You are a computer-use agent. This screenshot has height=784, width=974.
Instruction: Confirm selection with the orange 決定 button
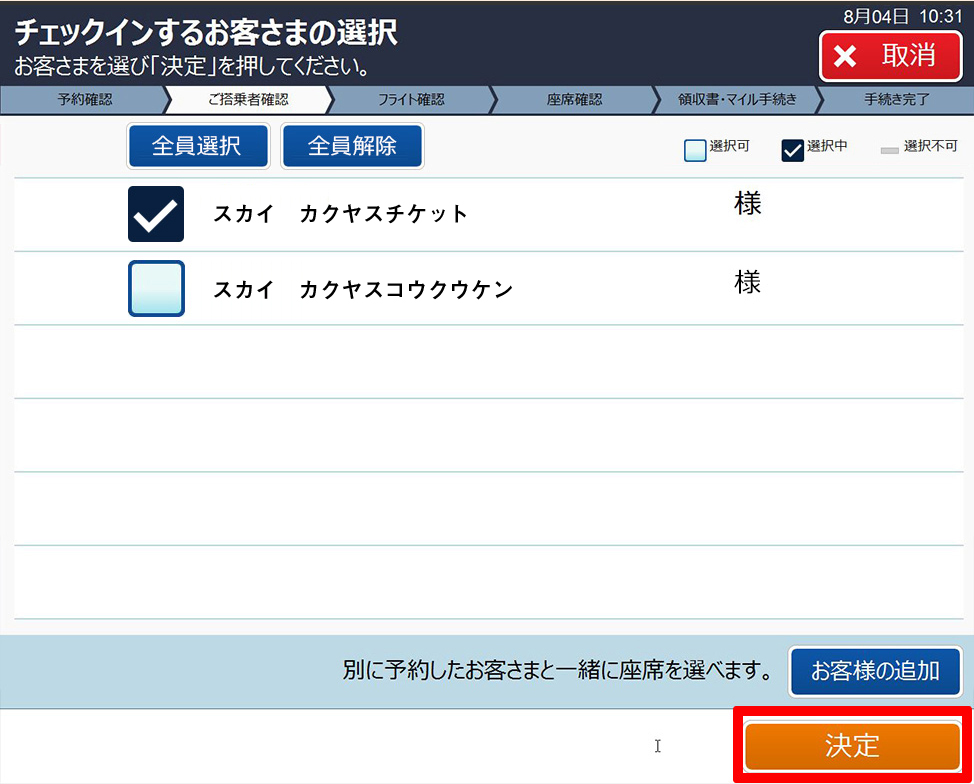[852, 746]
